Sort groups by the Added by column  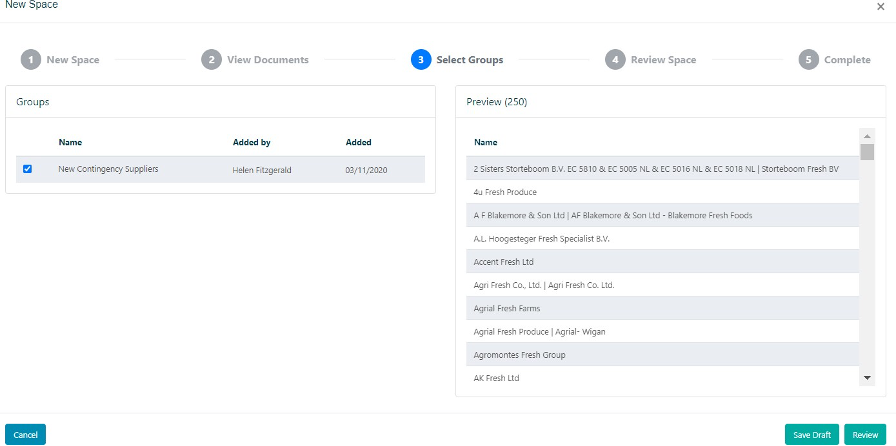click(251, 143)
